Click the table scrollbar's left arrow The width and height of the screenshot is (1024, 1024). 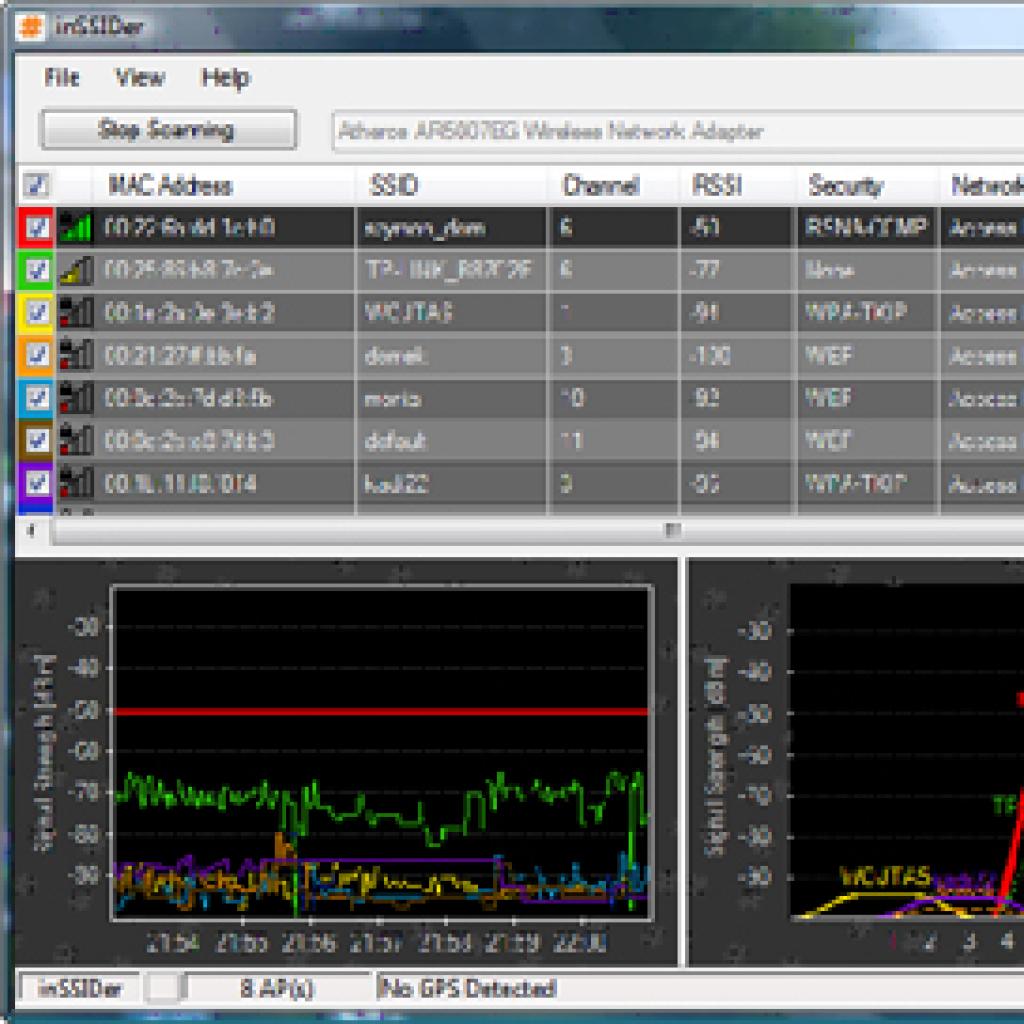(x=31, y=531)
